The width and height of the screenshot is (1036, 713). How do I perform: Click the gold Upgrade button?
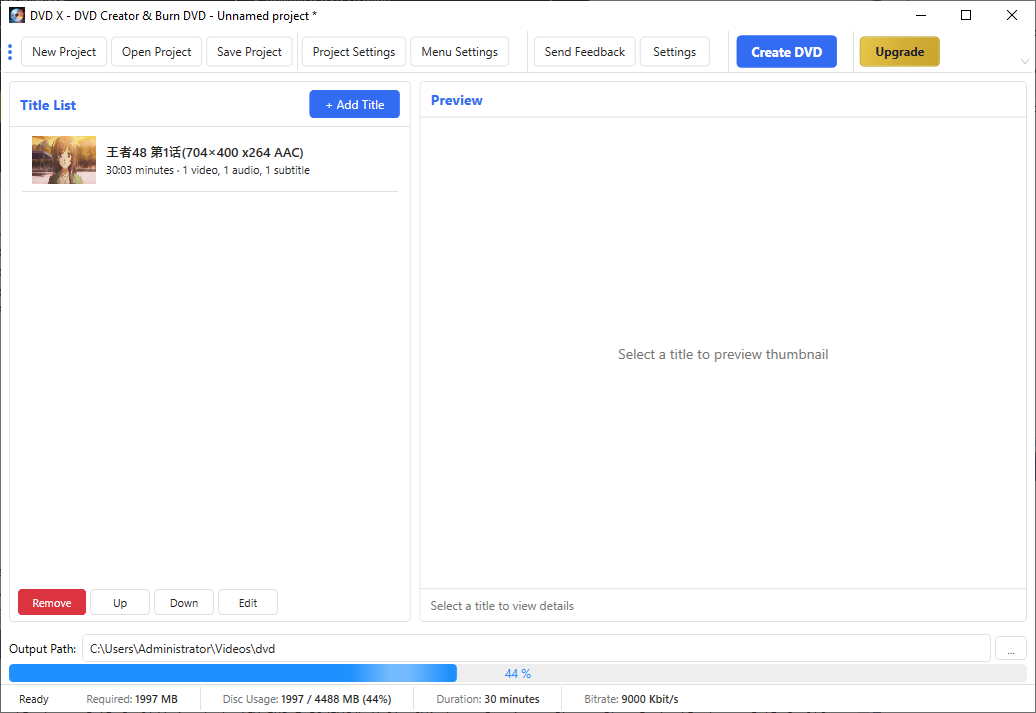[899, 52]
